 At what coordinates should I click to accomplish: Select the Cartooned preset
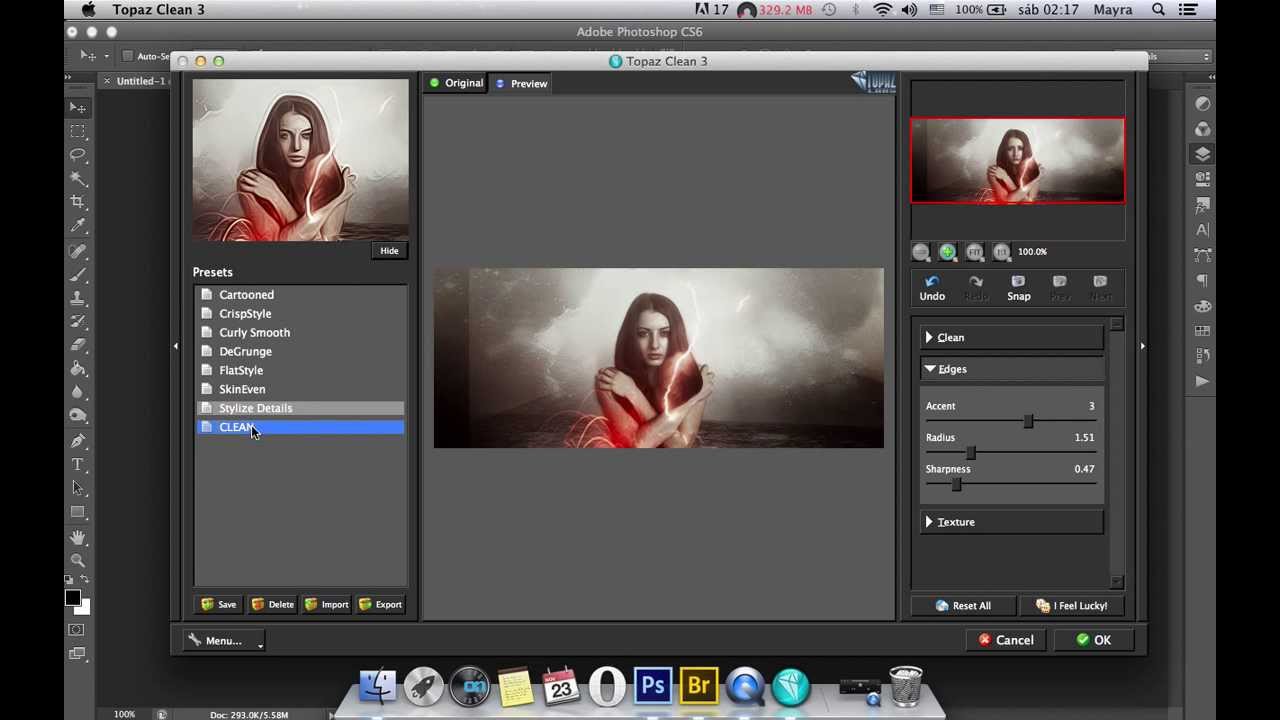click(x=299, y=295)
